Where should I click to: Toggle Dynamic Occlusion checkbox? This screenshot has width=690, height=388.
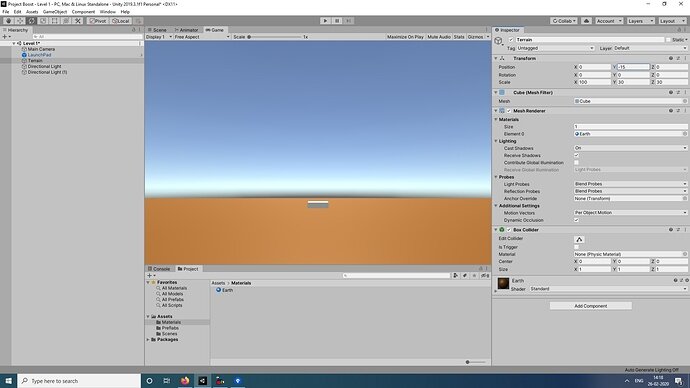576,220
